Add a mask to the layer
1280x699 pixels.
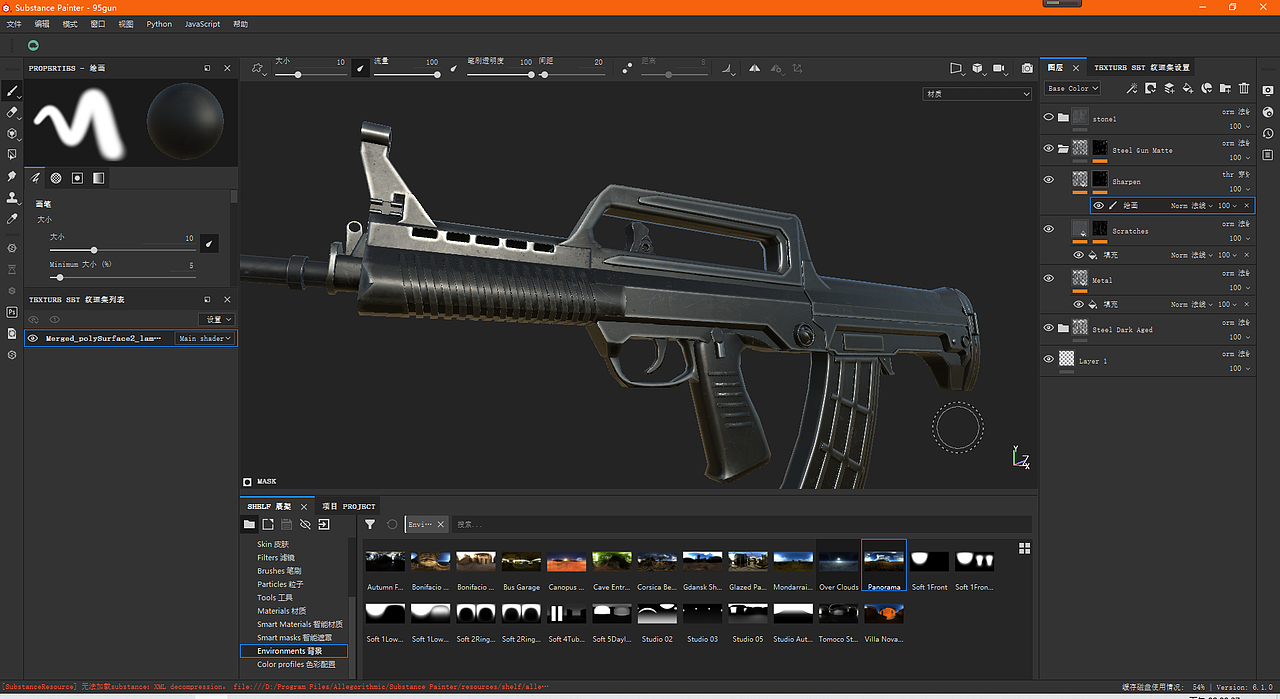1150,88
